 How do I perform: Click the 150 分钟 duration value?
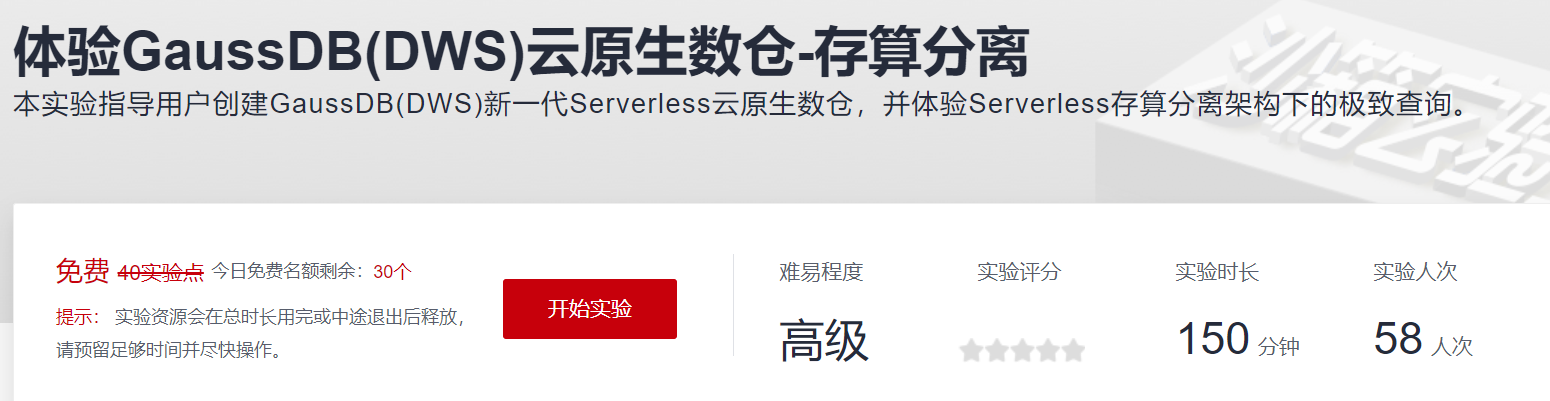tap(1238, 340)
